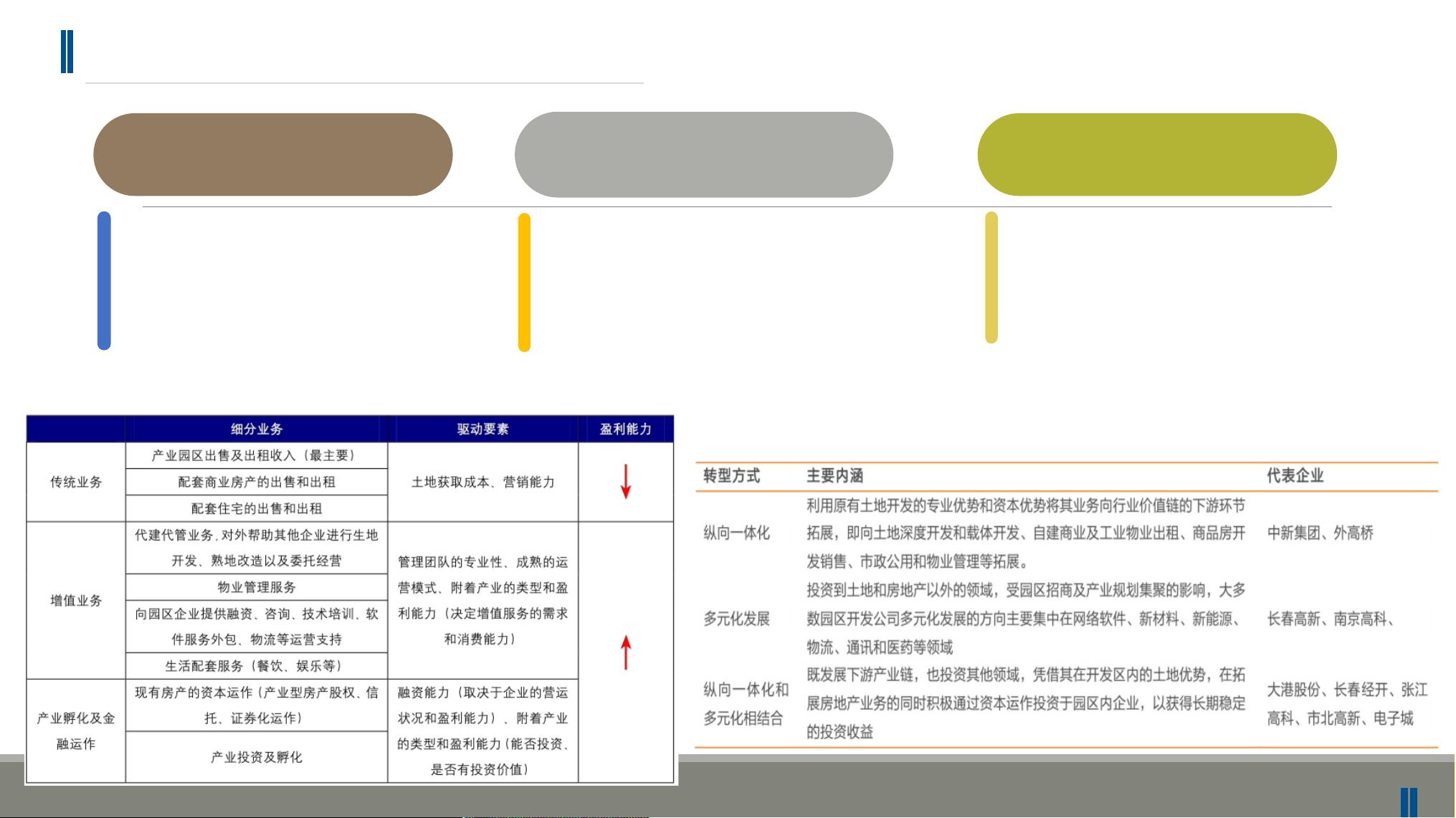Image resolution: width=1456 pixels, height=818 pixels.
Task: Click the row label '增值业务'
Action: [76, 600]
